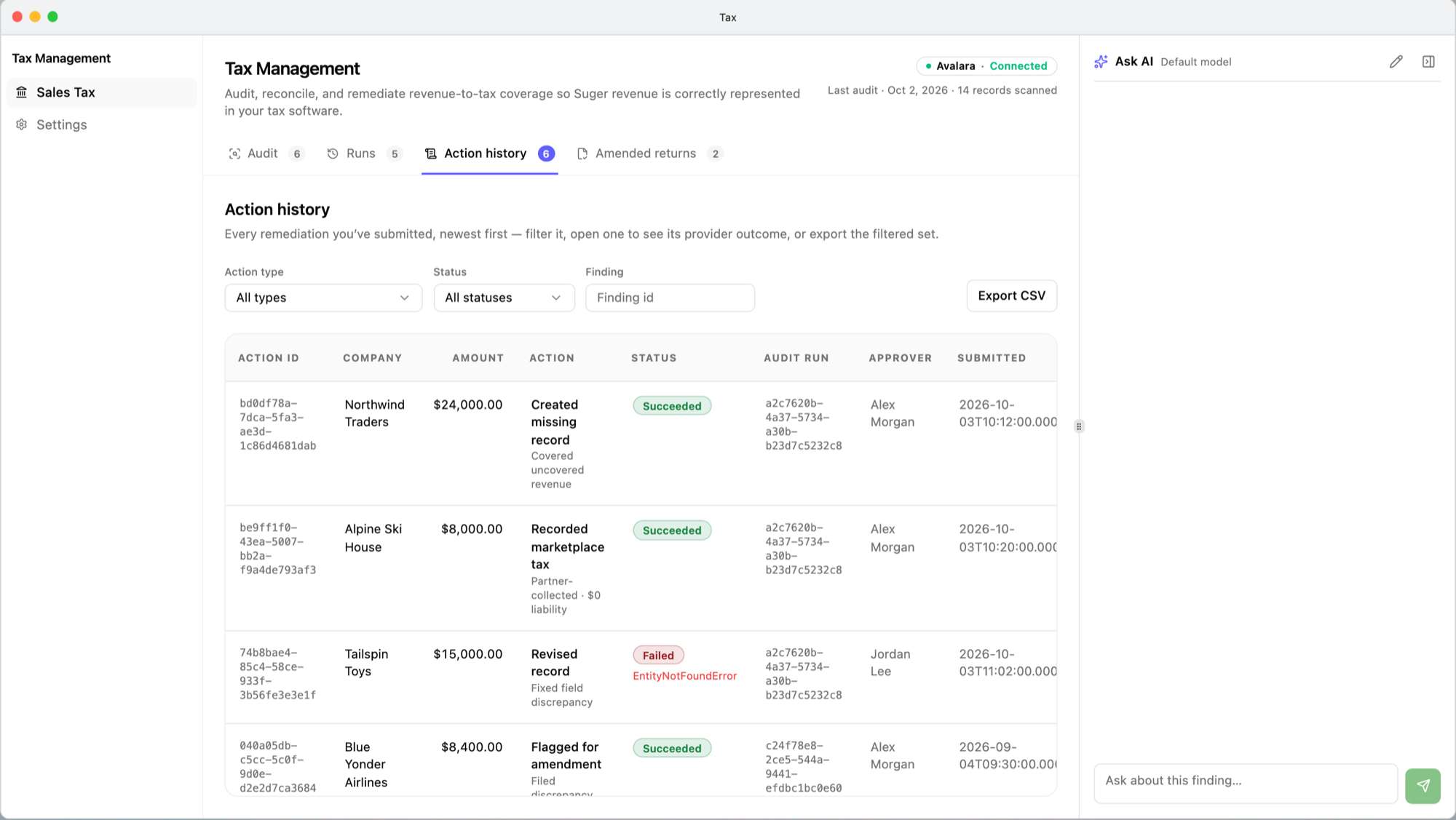Click the SUBMITTED column header

tap(991, 358)
